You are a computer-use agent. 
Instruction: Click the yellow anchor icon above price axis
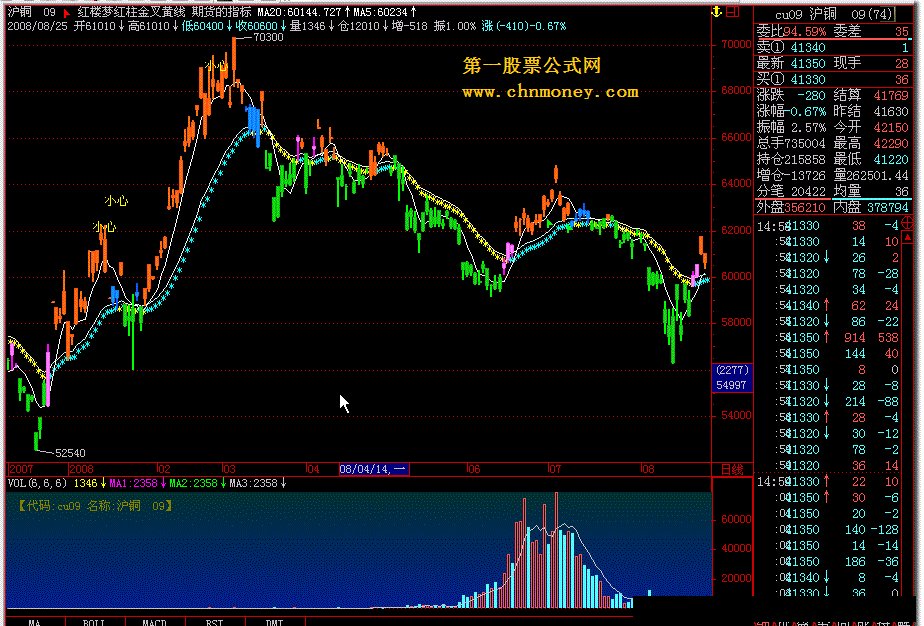(x=717, y=11)
